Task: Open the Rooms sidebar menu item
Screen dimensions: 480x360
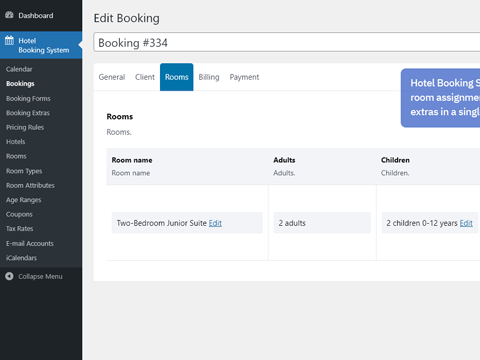Action: point(16,156)
